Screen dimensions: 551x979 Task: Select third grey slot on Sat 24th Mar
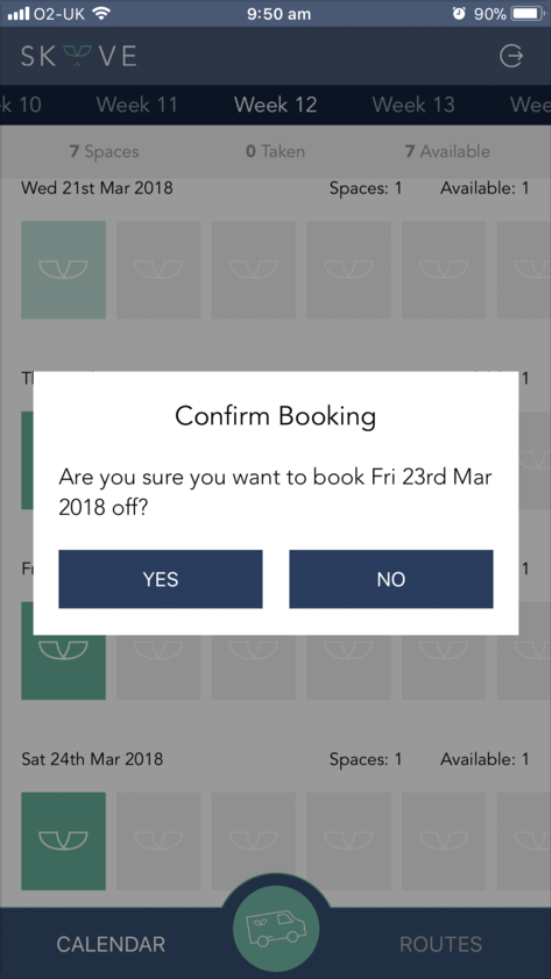348,841
